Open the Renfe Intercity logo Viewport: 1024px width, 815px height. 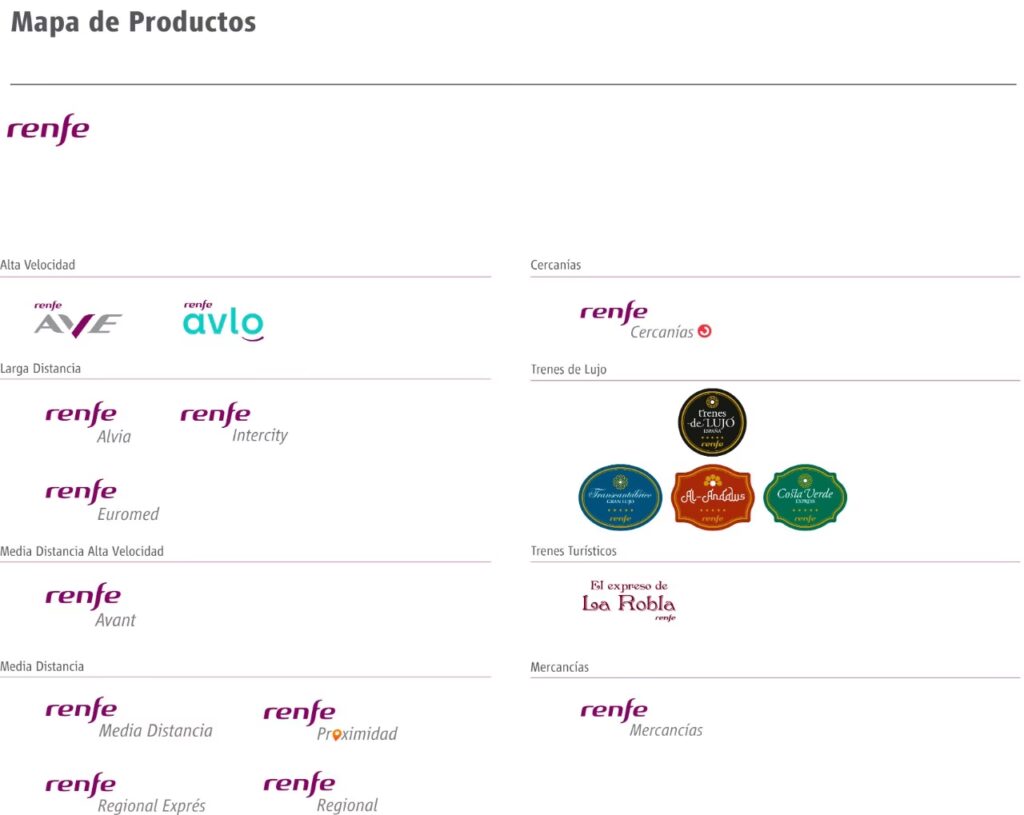point(234,423)
